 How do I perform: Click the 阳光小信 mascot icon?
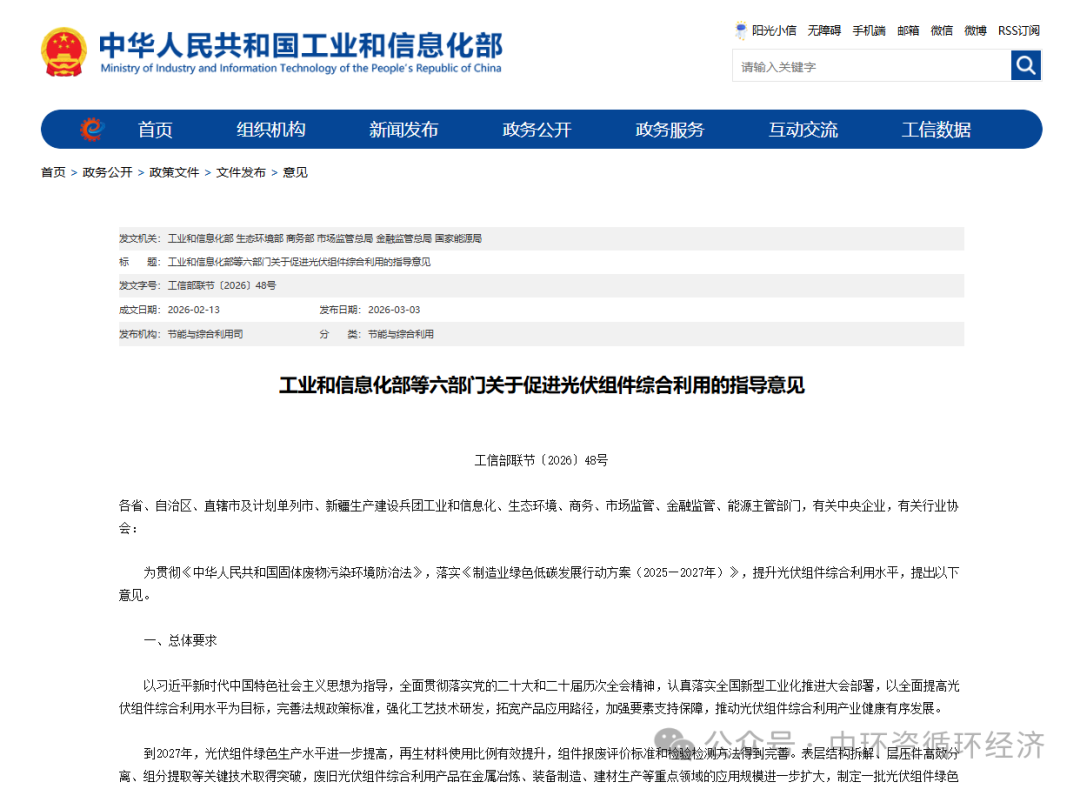pos(739,30)
